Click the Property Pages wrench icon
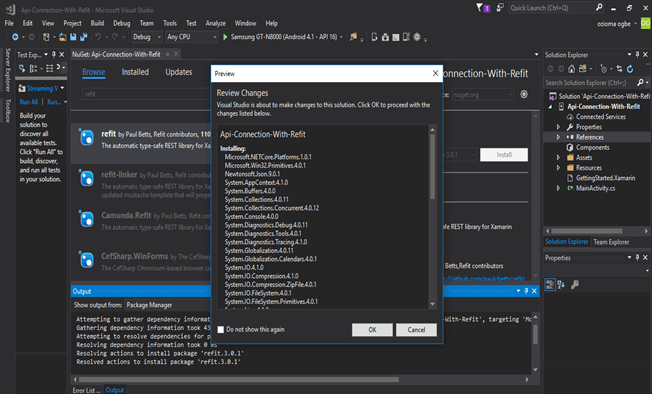This screenshot has width=652, height=394. click(x=575, y=284)
